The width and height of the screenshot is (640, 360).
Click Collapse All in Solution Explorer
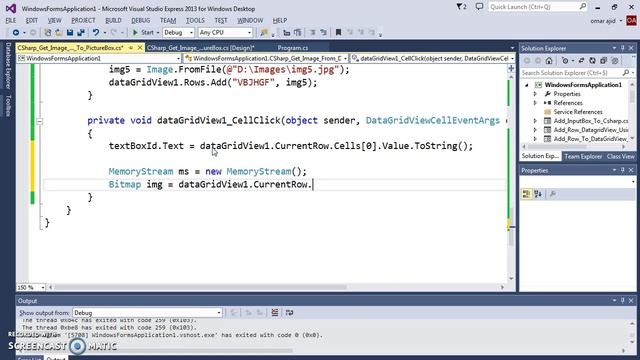[603, 60]
